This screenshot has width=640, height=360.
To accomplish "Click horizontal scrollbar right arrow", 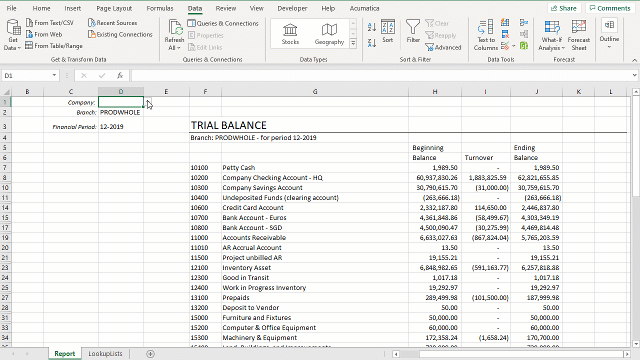I will [627, 354].
